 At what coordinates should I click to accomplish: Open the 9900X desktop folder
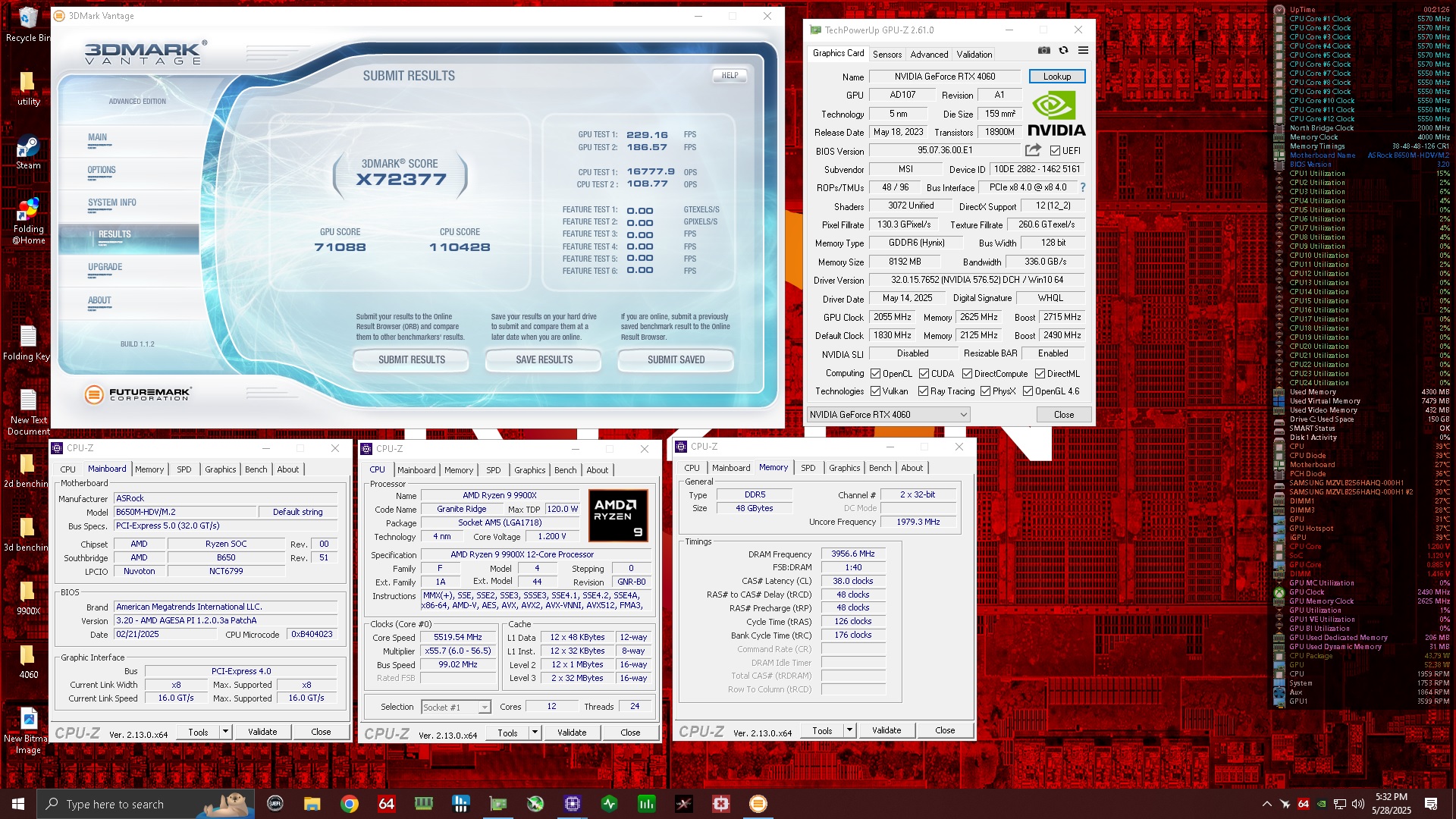coord(28,598)
